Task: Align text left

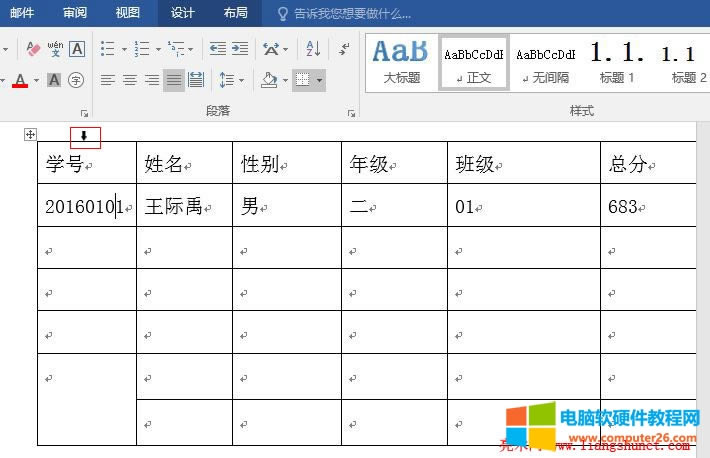Action: 108,81
